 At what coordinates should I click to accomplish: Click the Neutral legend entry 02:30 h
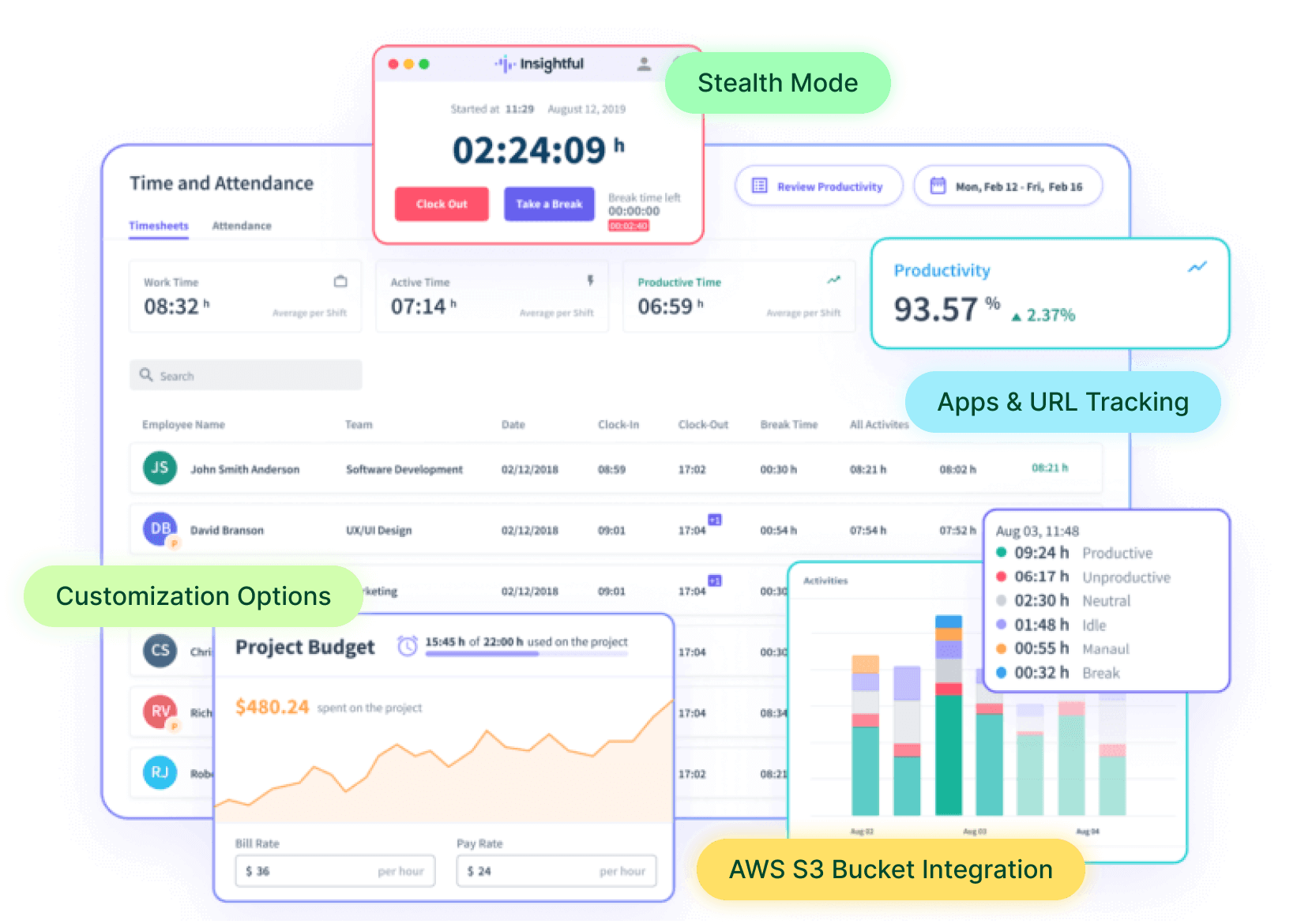pyautogui.click(x=1063, y=601)
